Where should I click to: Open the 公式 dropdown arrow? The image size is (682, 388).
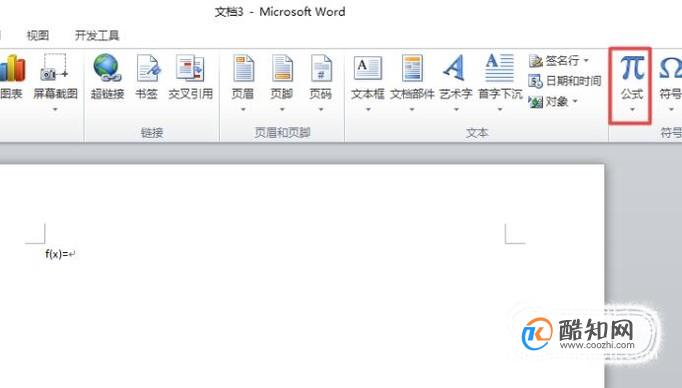pyautogui.click(x=632, y=109)
